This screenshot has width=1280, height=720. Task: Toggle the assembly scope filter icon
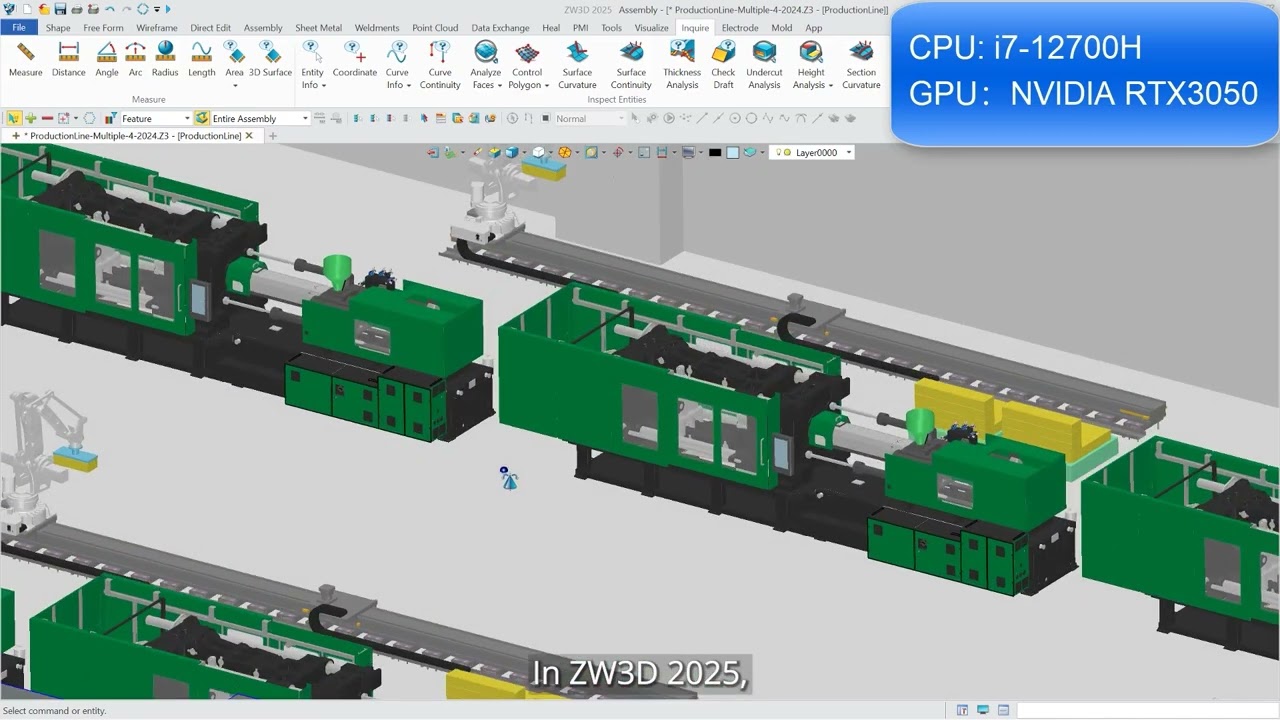(x=202, y=118)
